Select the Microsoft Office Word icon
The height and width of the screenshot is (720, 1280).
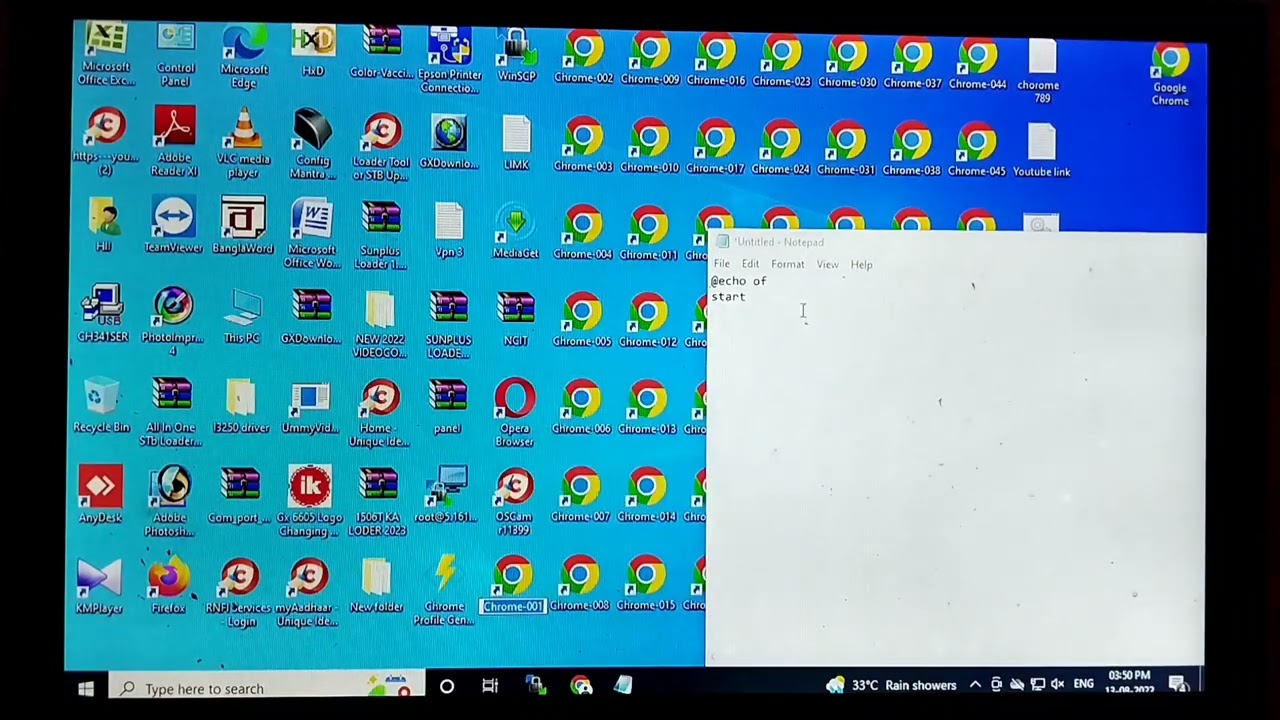coord(312,233)
